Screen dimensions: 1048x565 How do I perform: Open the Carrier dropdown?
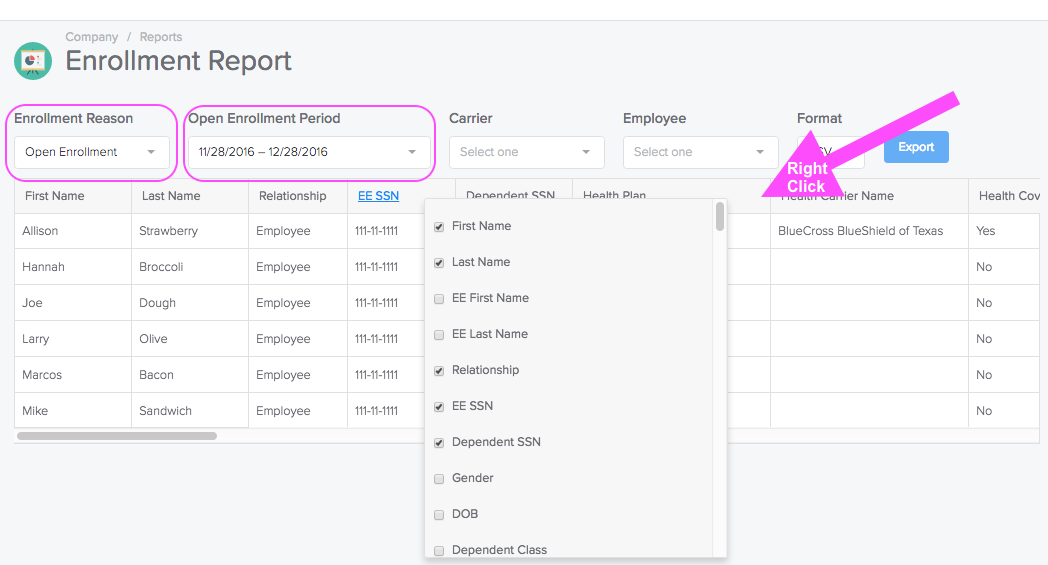tap(527, 152)
